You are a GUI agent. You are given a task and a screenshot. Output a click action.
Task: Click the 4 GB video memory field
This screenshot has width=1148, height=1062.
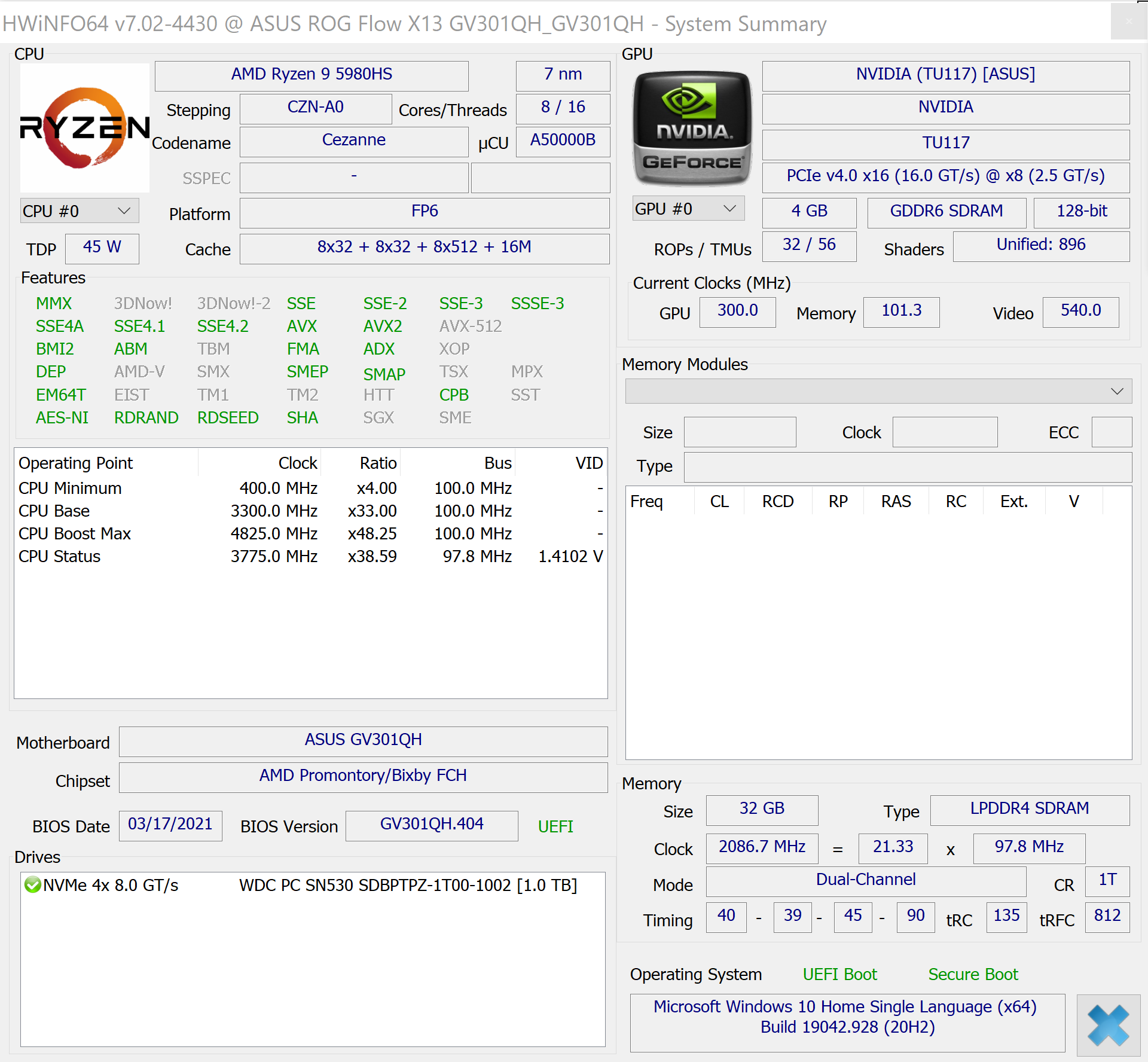click(810, 213)
